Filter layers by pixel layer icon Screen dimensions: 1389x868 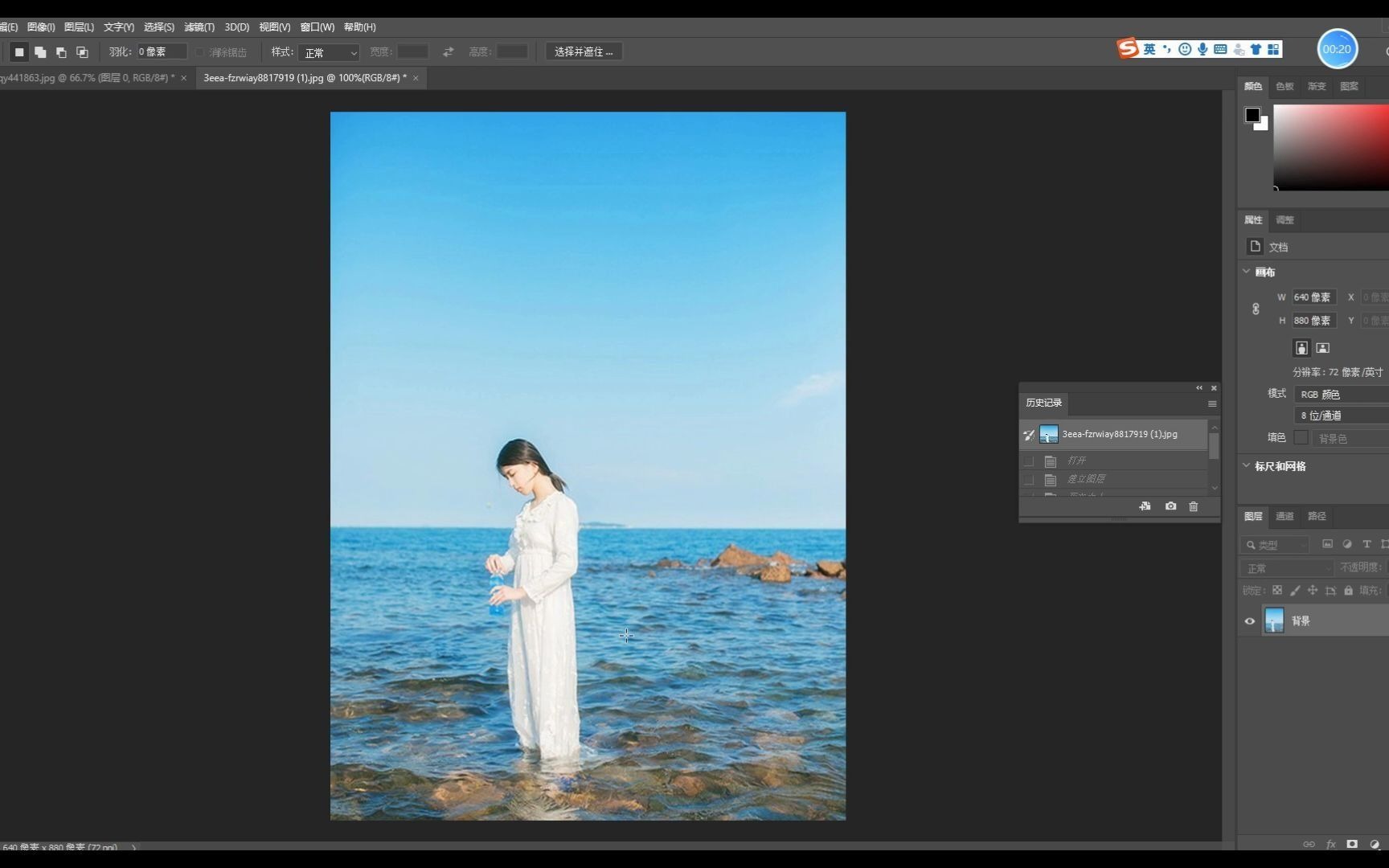(1327, 544)
